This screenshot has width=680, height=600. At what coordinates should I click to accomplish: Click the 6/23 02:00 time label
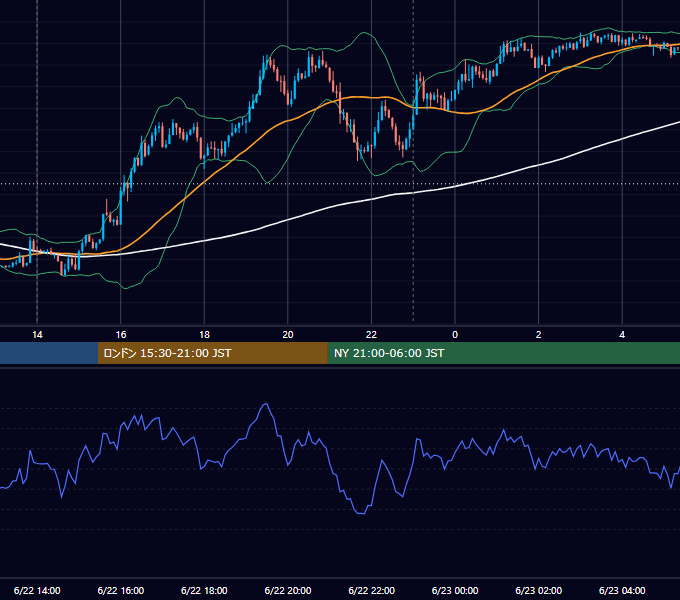[x=539, y=590]
